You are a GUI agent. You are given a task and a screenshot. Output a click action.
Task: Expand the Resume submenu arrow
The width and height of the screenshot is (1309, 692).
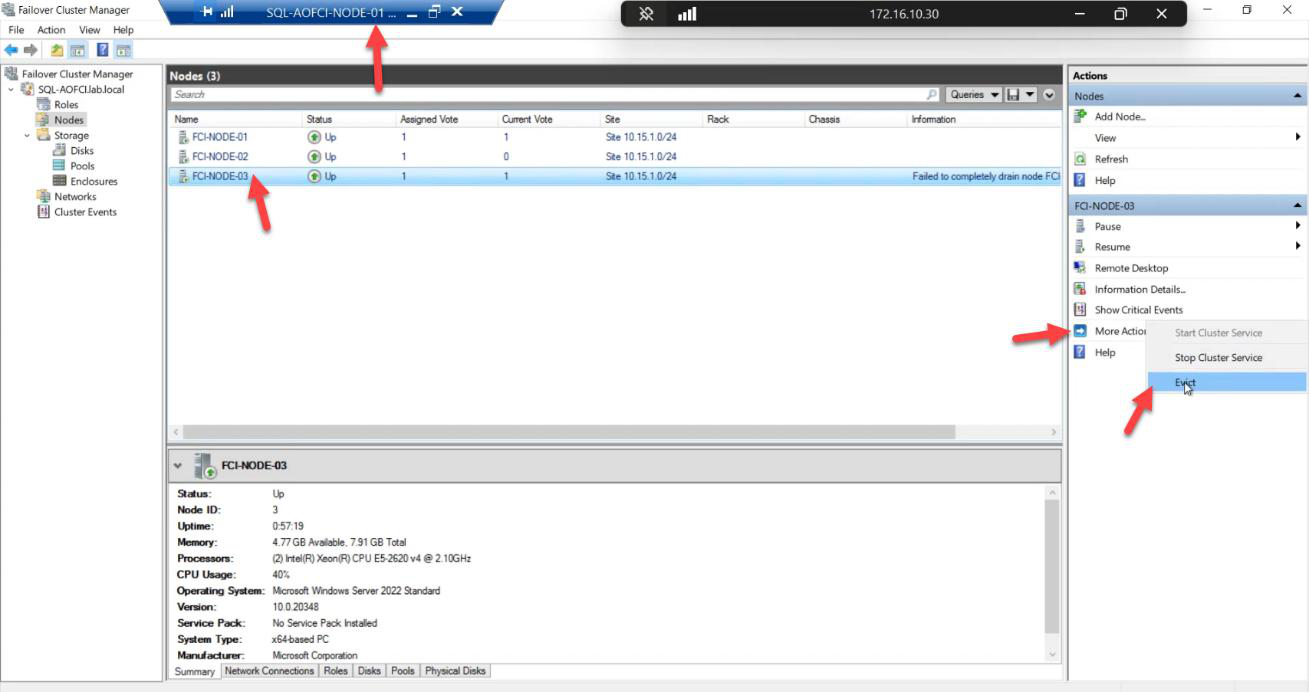coord(1298,246)
